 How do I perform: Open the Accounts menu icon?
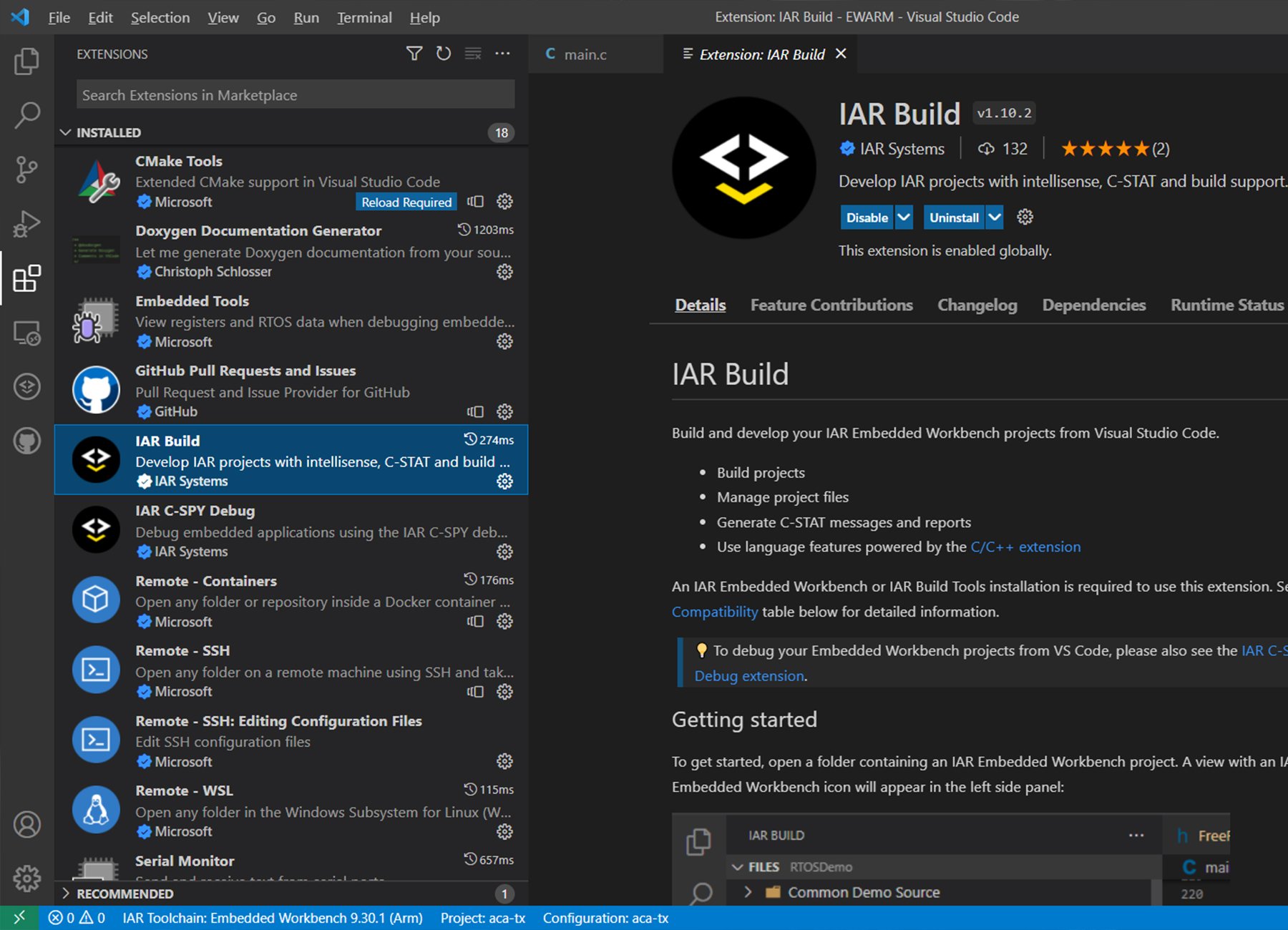pyautogui.click(x=26, y=825)
